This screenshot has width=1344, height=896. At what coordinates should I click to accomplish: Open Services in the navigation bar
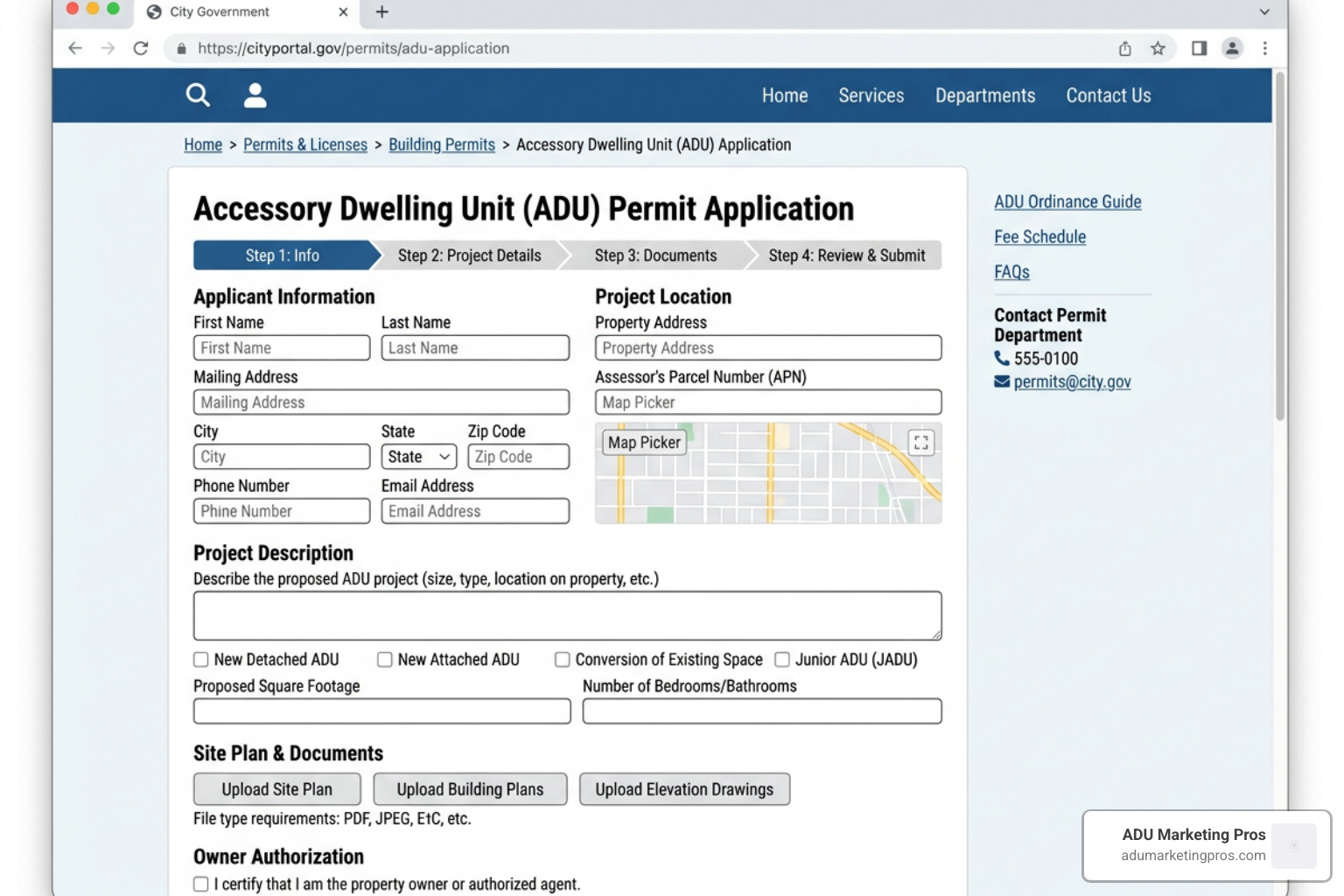click(x=871, y=95)
